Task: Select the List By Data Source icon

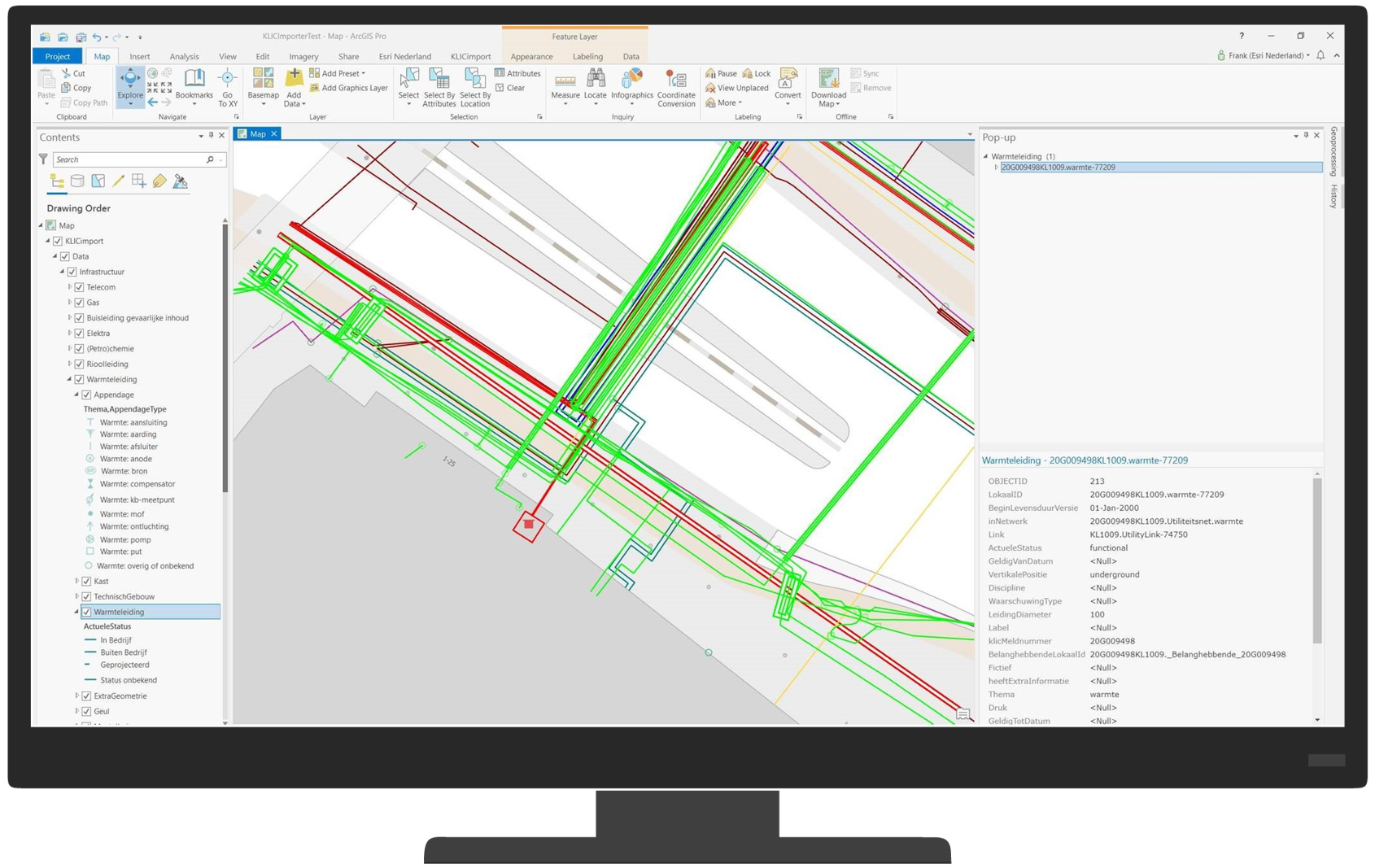Action: pyautogui.click(x=77, y=181)
